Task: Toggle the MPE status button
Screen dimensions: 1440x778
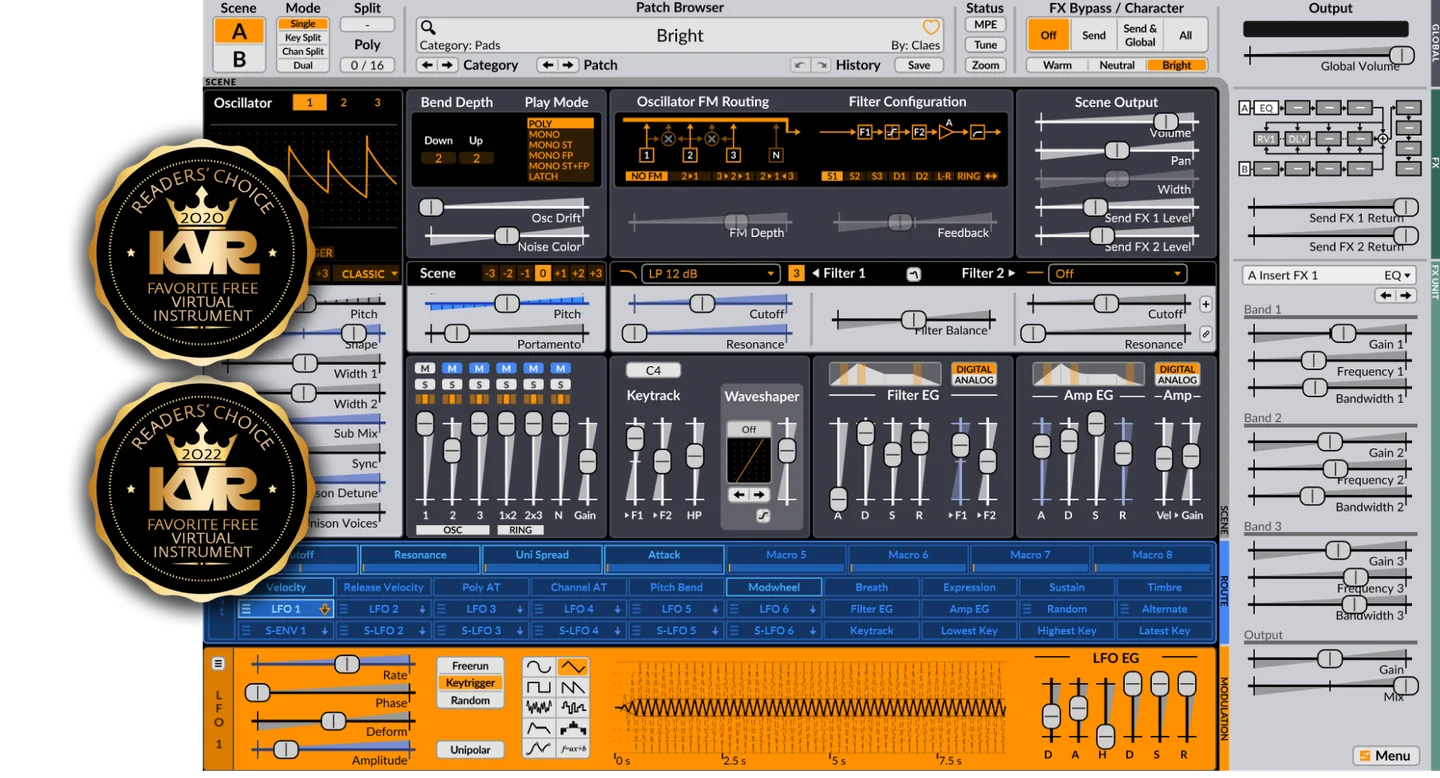Action: (985, 25)
